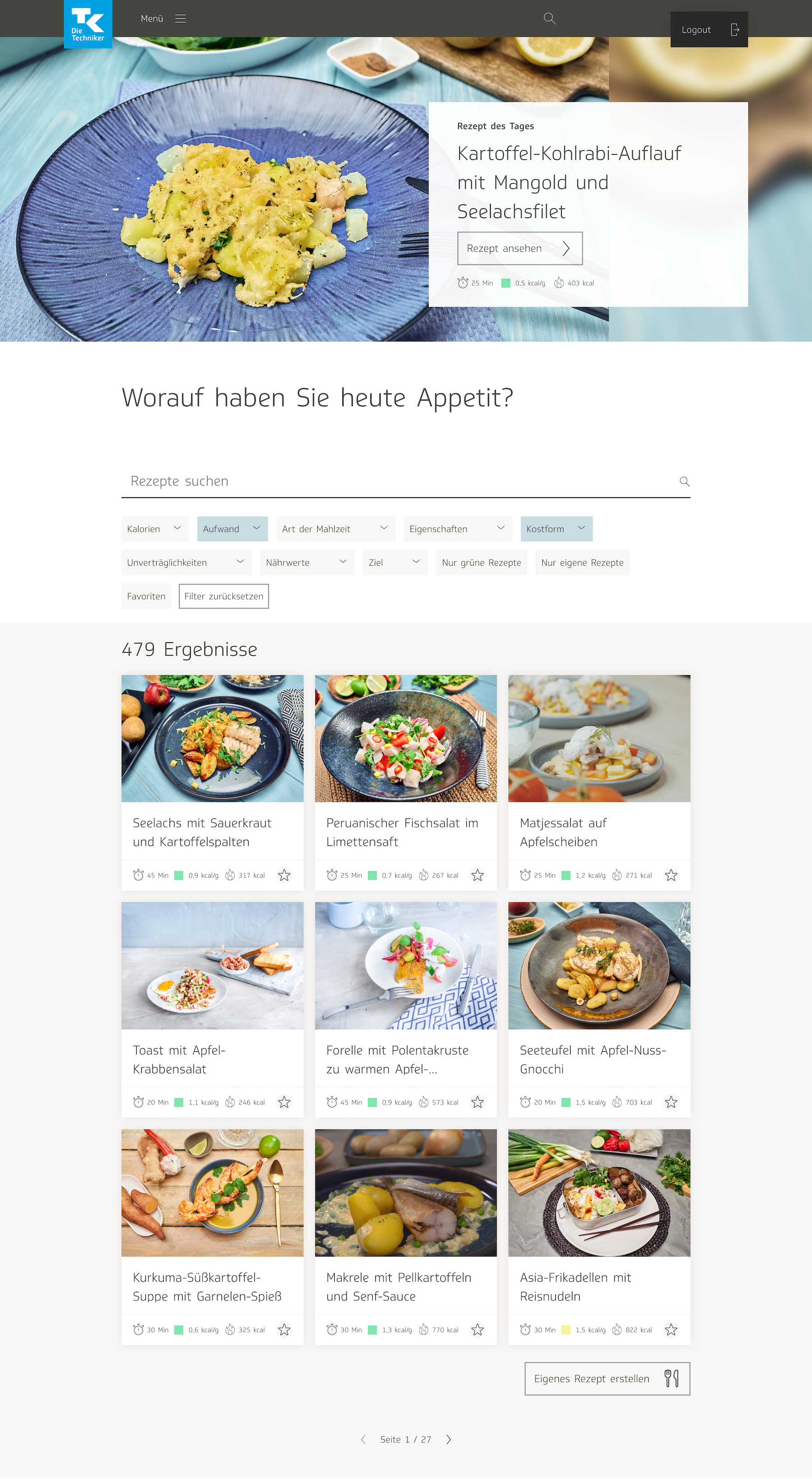Expand the Kalorien dropdown

[155, 529]
